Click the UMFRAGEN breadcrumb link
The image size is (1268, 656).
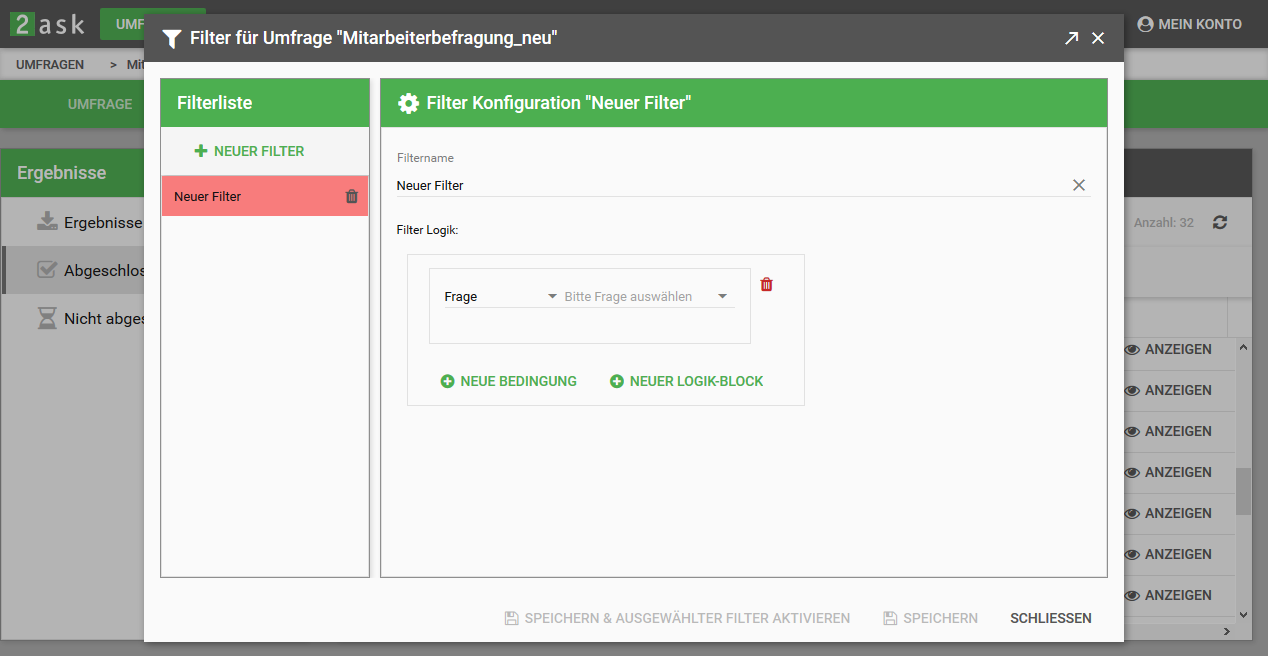coord(50,64)
